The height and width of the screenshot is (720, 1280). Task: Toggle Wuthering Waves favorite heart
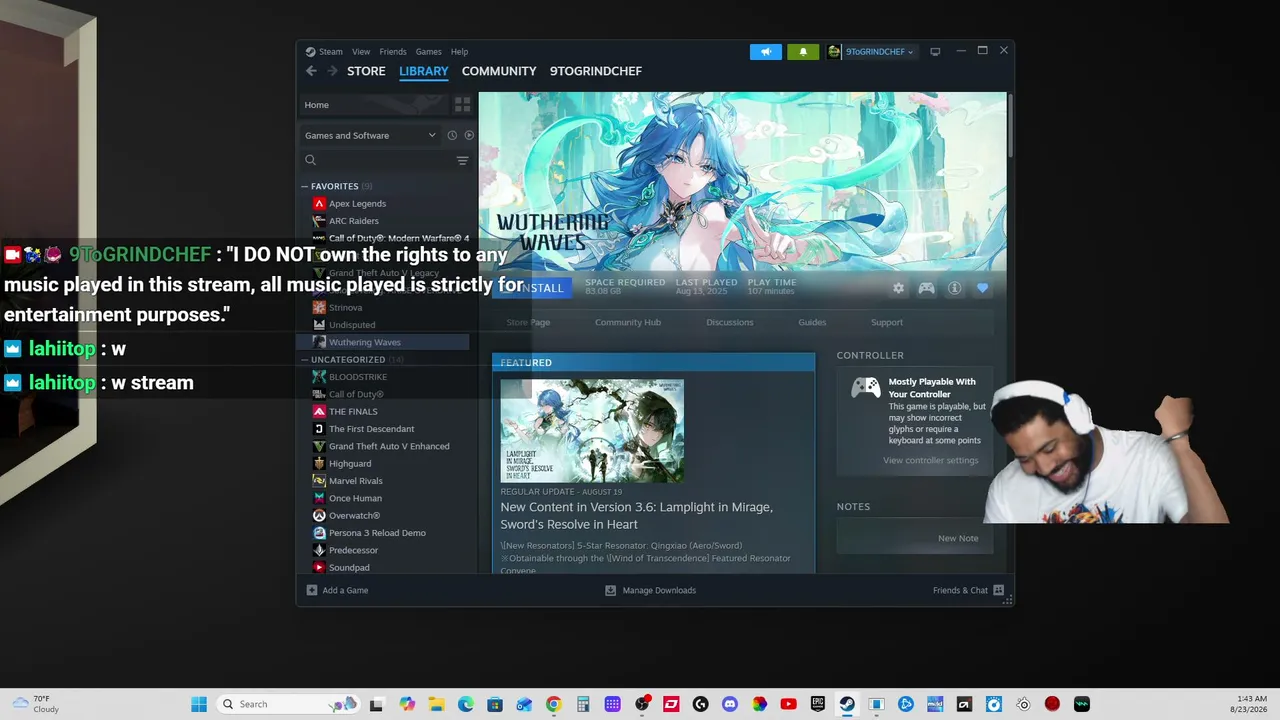[x=982, y=288]
